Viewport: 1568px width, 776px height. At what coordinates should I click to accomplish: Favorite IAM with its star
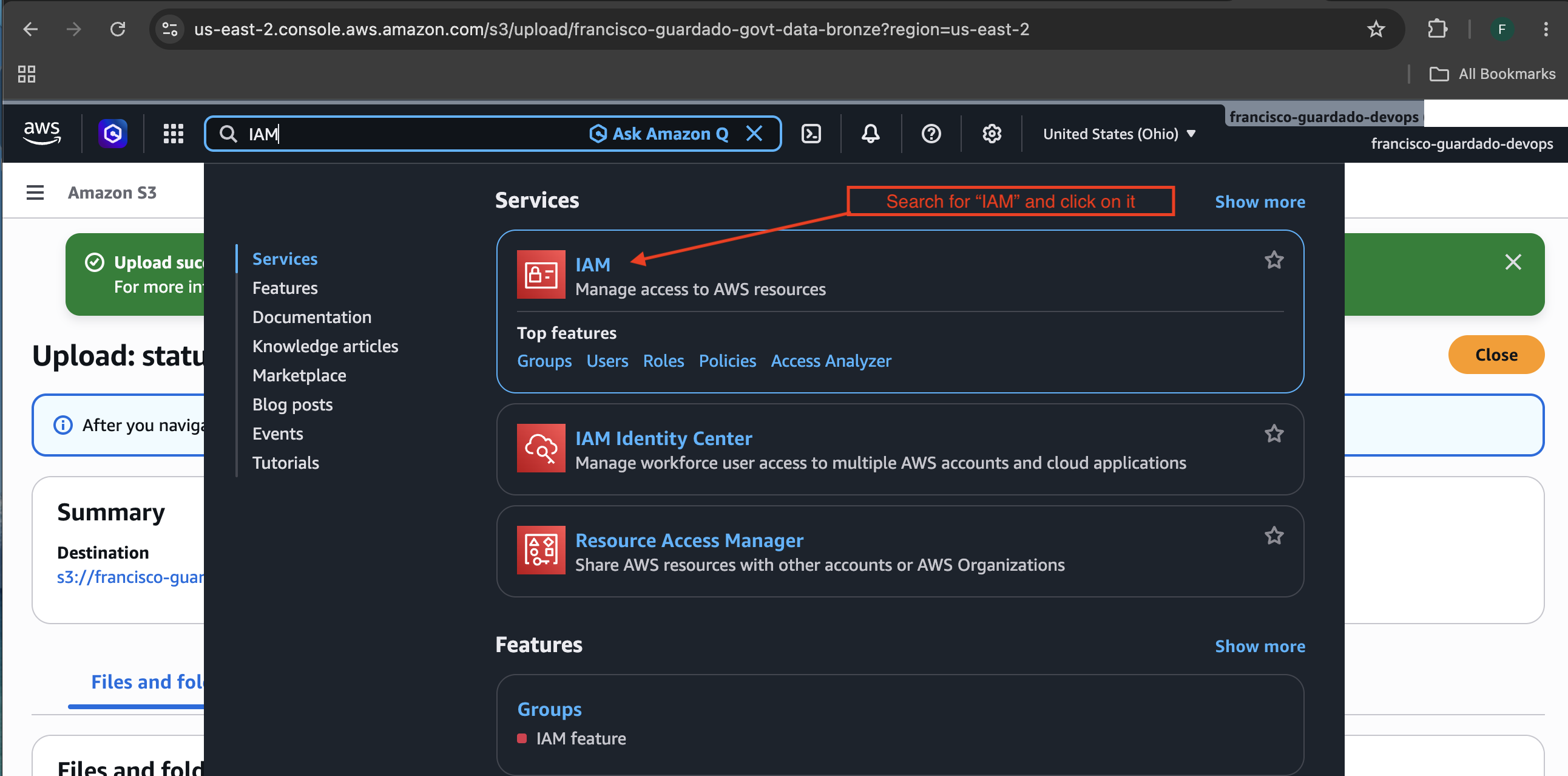1273,260
